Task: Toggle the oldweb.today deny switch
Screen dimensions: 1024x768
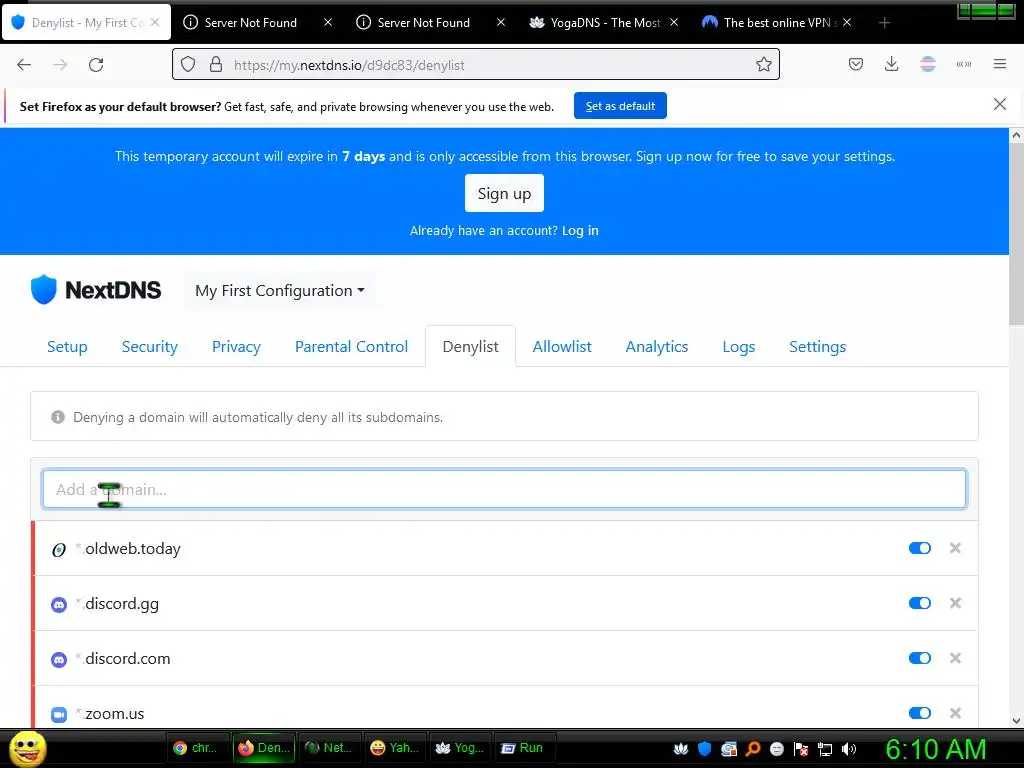Action: (920, 548)
